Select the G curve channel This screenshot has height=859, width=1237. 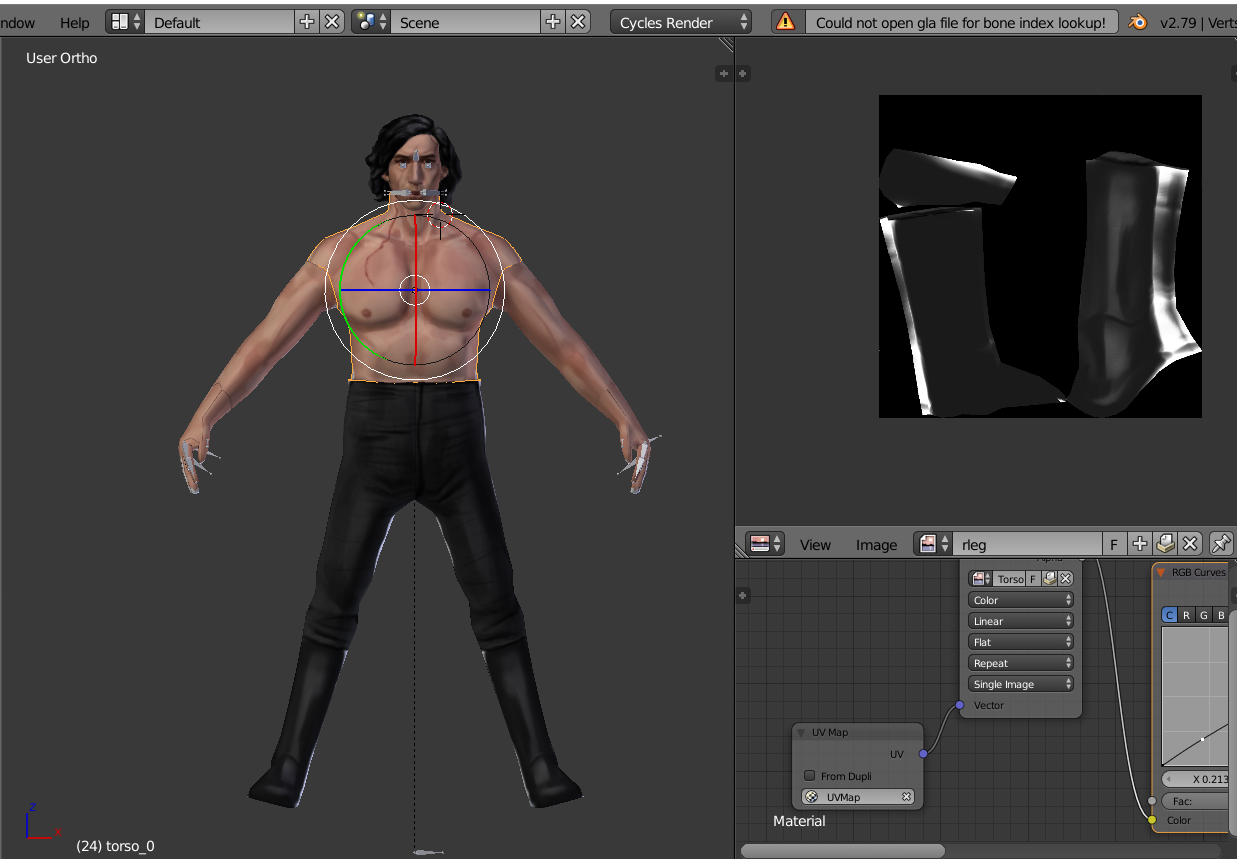point(1204,615)
